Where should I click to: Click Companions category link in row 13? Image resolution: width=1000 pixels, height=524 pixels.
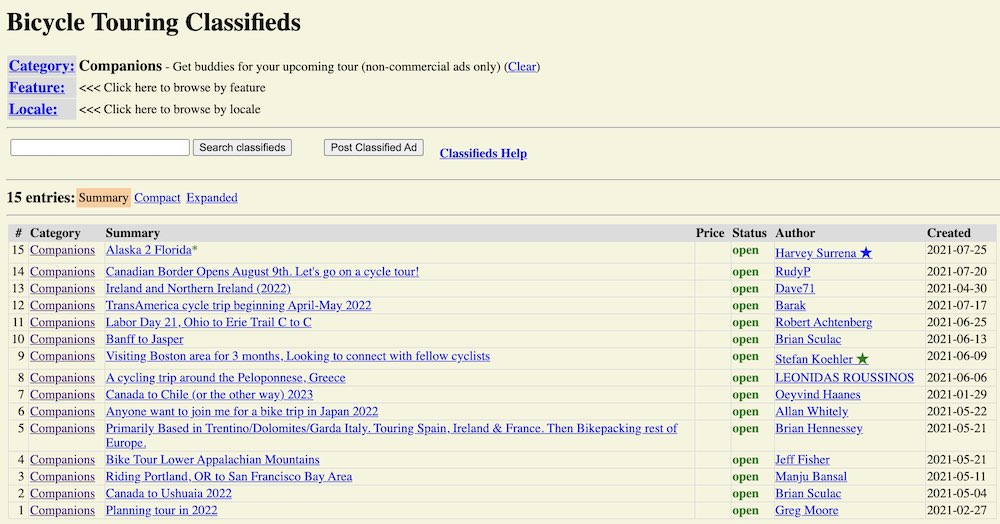[x=62, y=288]
